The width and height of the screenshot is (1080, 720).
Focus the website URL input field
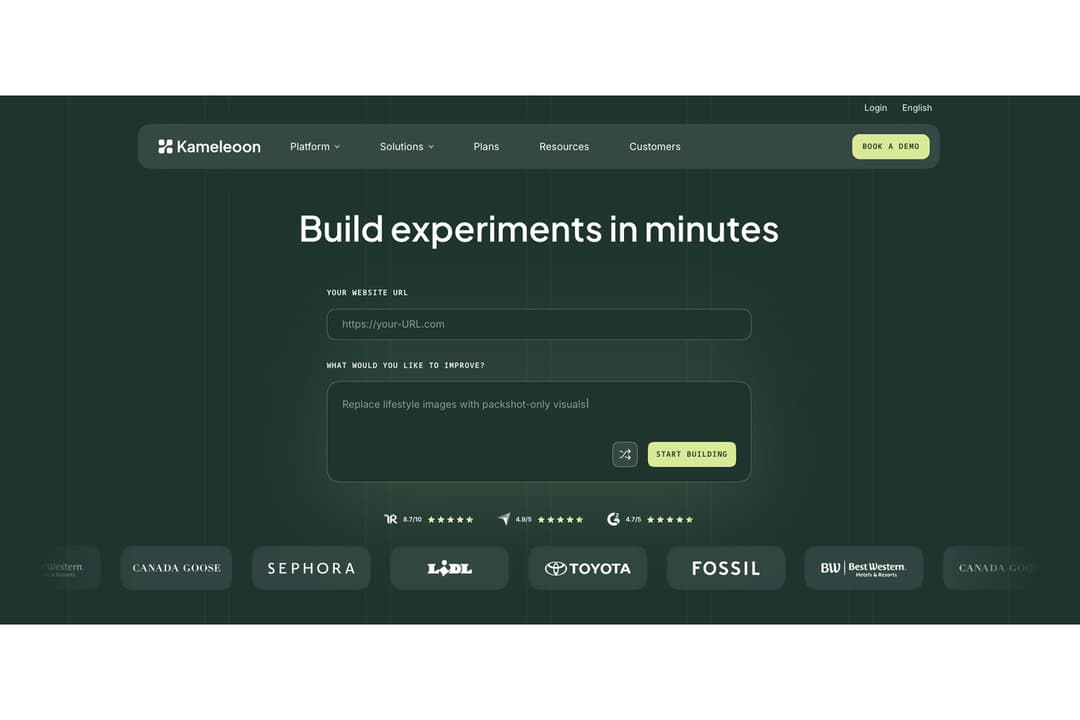point(539,324)
